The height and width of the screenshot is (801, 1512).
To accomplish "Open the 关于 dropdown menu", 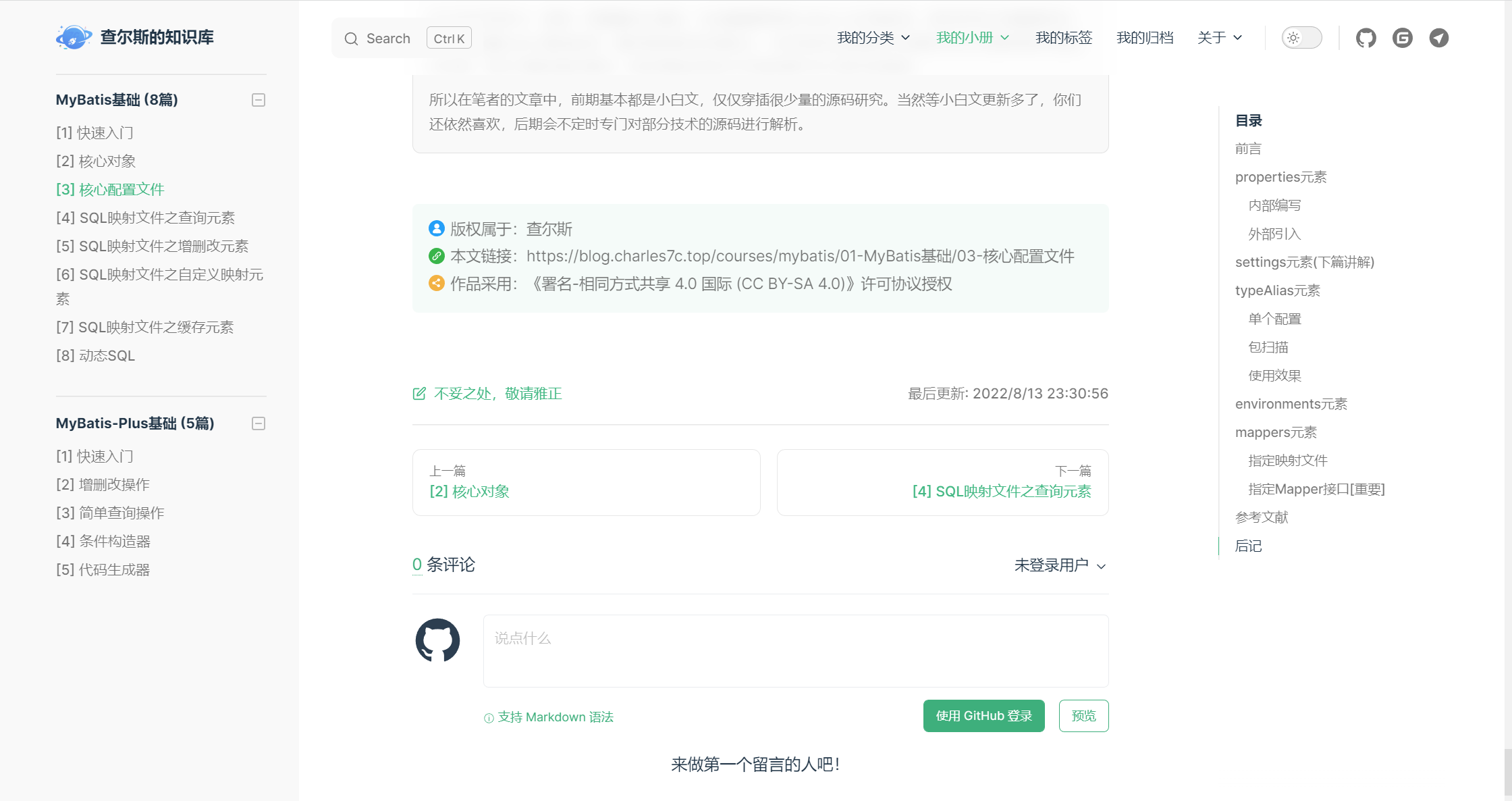I will click(1219, 38).
